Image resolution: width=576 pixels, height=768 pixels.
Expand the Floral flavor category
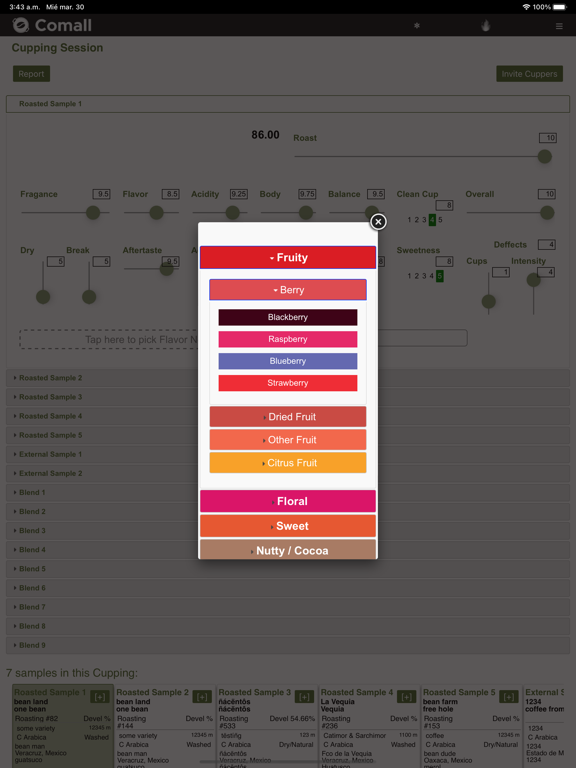(288, 502)
